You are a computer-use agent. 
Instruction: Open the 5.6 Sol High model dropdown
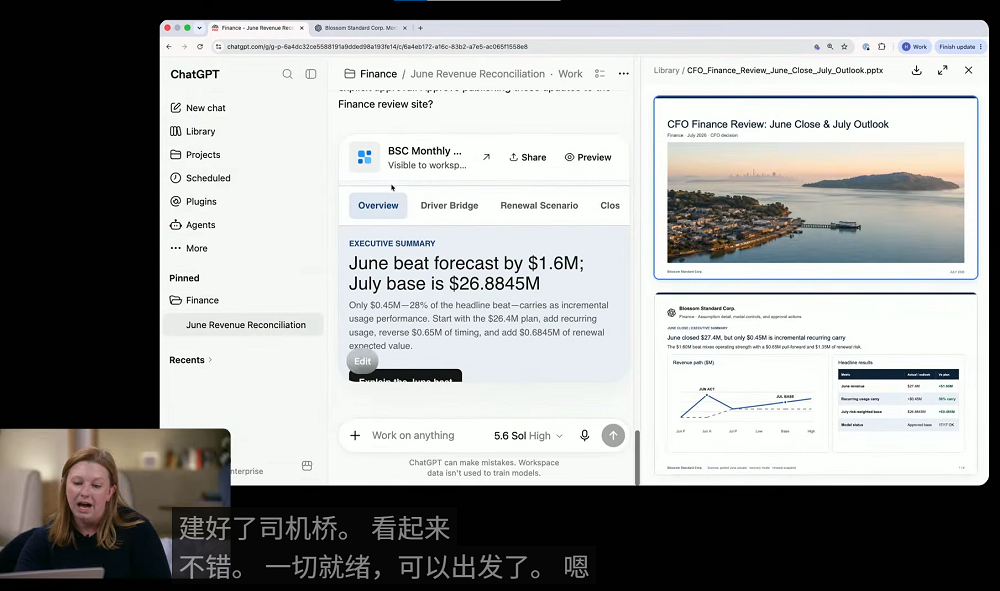[x=528, y=435]
